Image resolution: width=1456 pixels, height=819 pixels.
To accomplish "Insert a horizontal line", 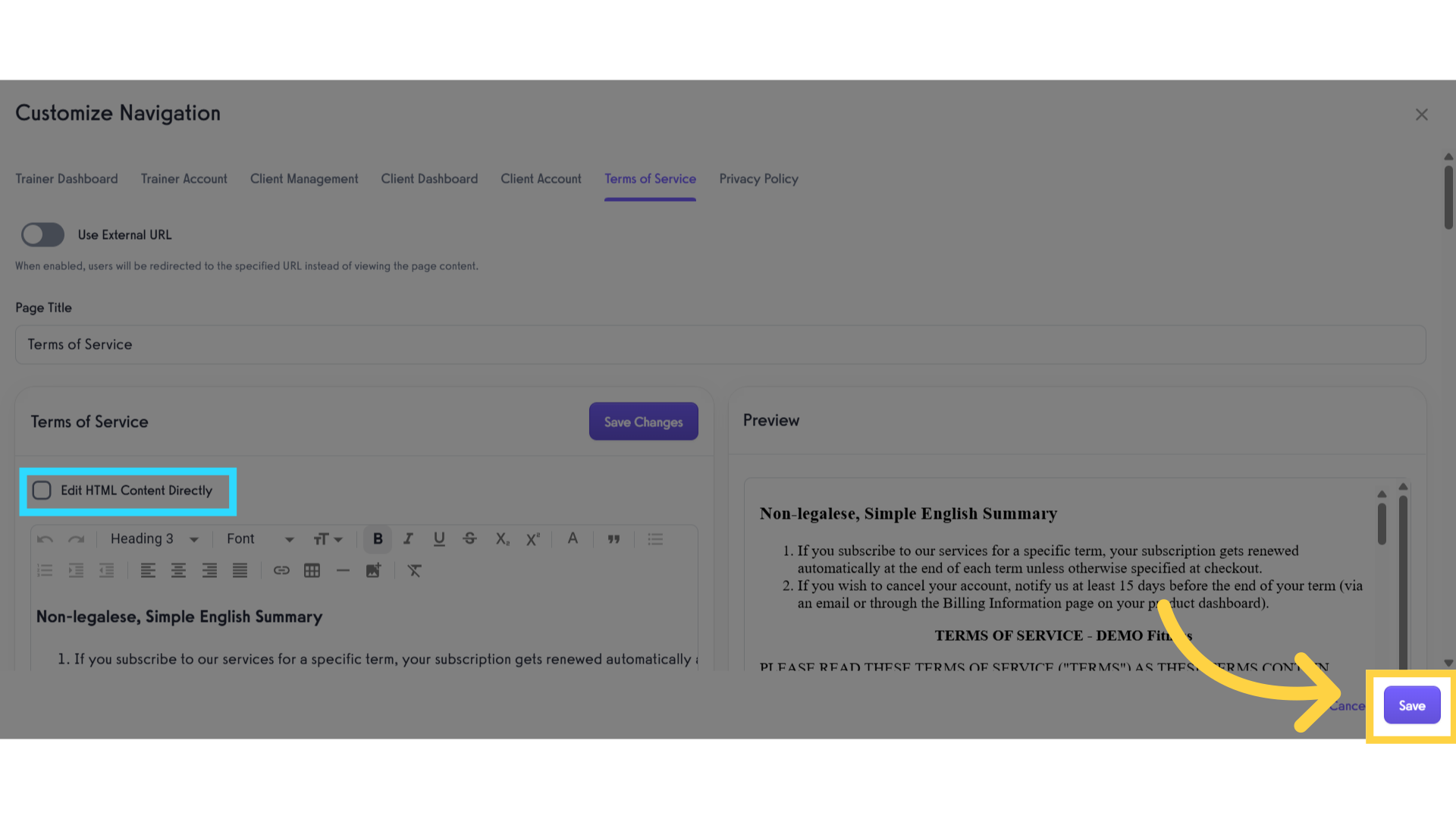I will click(343, 570).
